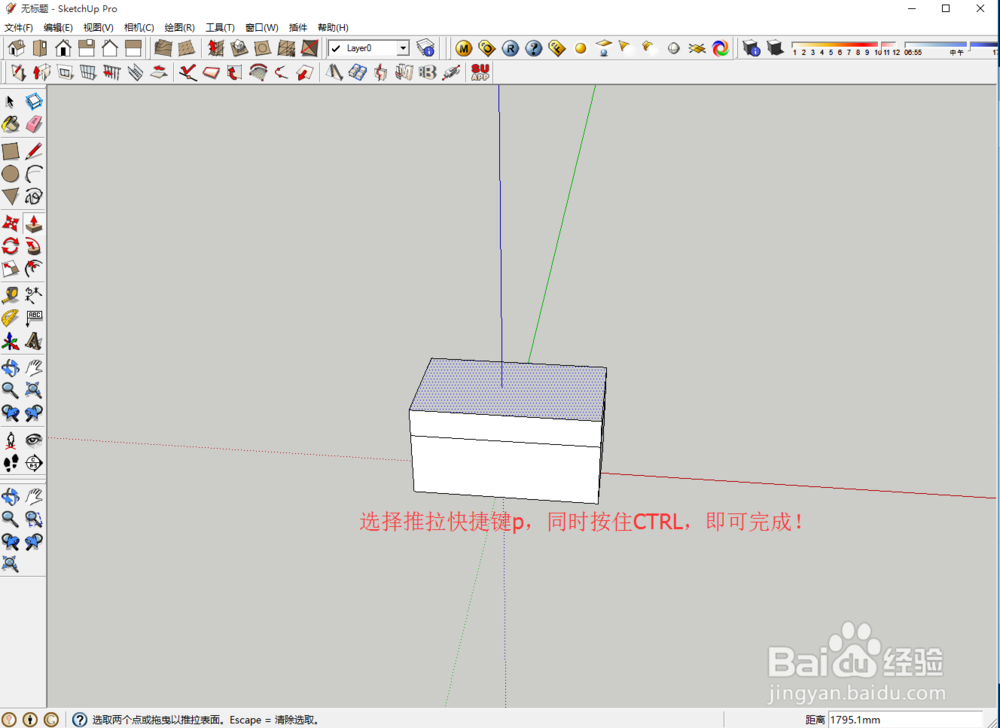Screen dimensions: 1000x728
Task: Open the SU APP plugin
Action: pos(480,72)
